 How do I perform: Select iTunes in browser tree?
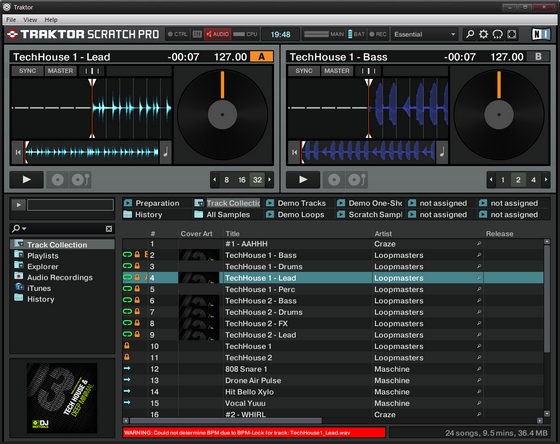tap(39, 288)
